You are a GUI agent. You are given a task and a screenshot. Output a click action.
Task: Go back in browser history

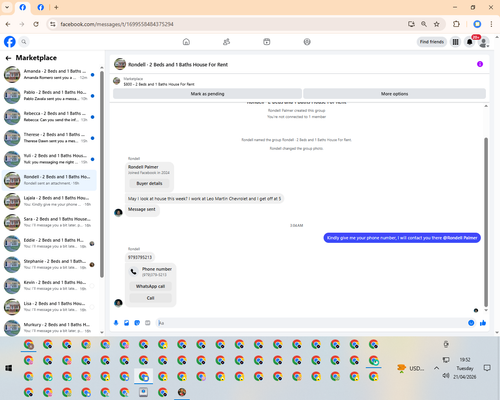8,24
